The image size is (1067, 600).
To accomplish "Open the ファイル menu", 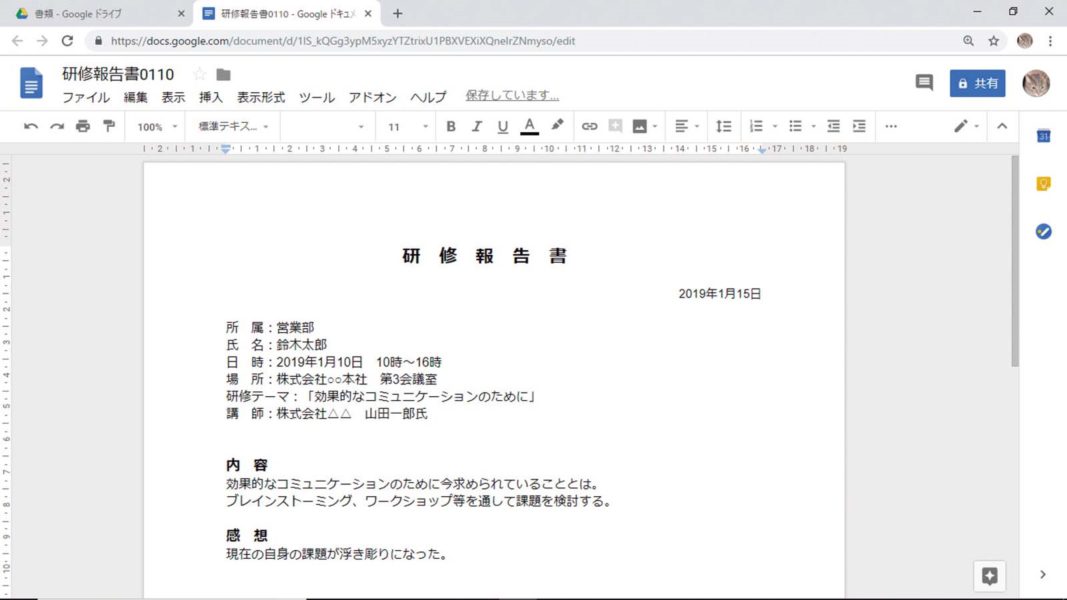I will pos(86,97).
